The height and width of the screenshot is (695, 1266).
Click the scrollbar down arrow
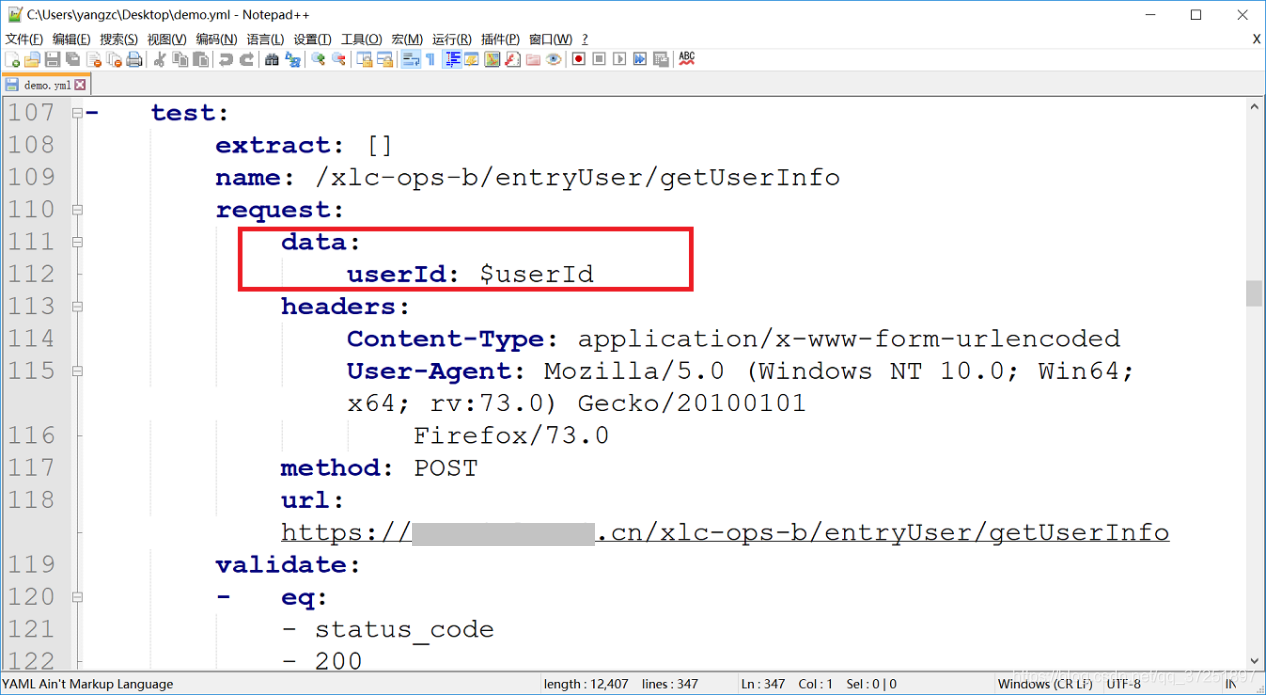(1254, 661)
